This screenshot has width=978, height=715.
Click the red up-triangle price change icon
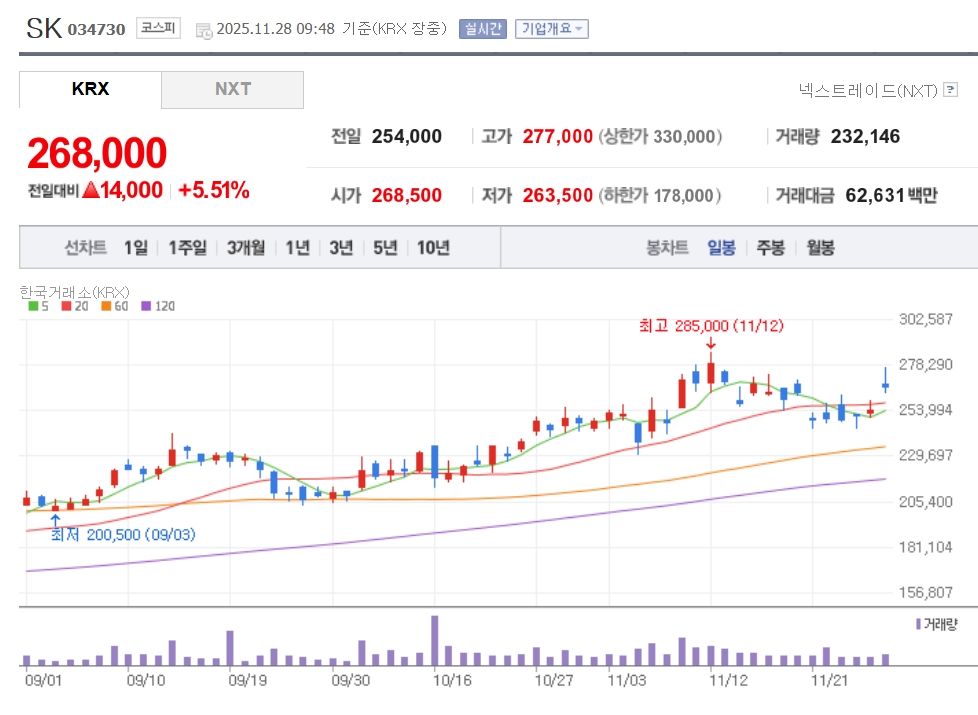point(91,190)
